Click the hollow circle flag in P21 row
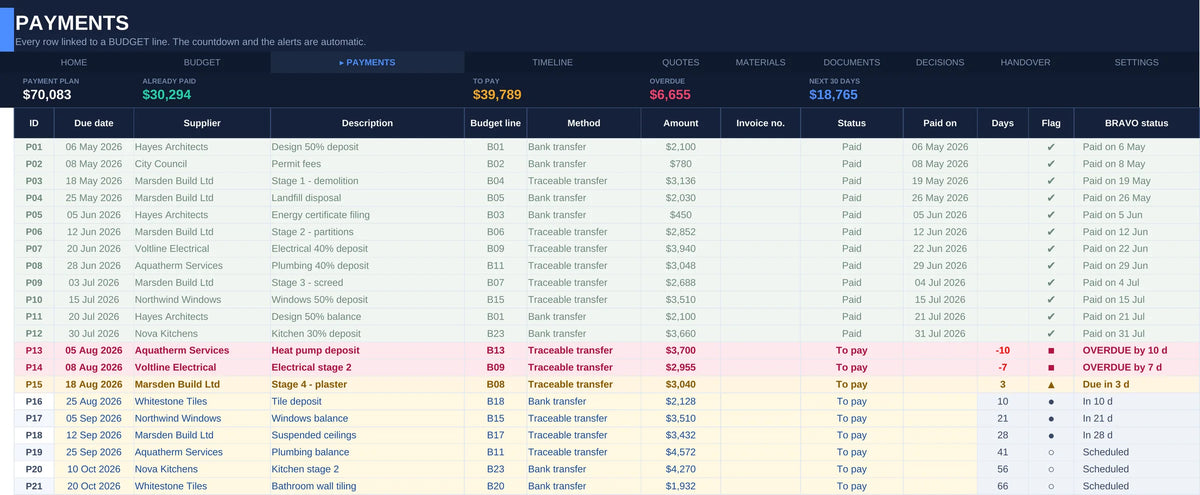This screenshot has height=495, width=1200. click(1051, 486)
